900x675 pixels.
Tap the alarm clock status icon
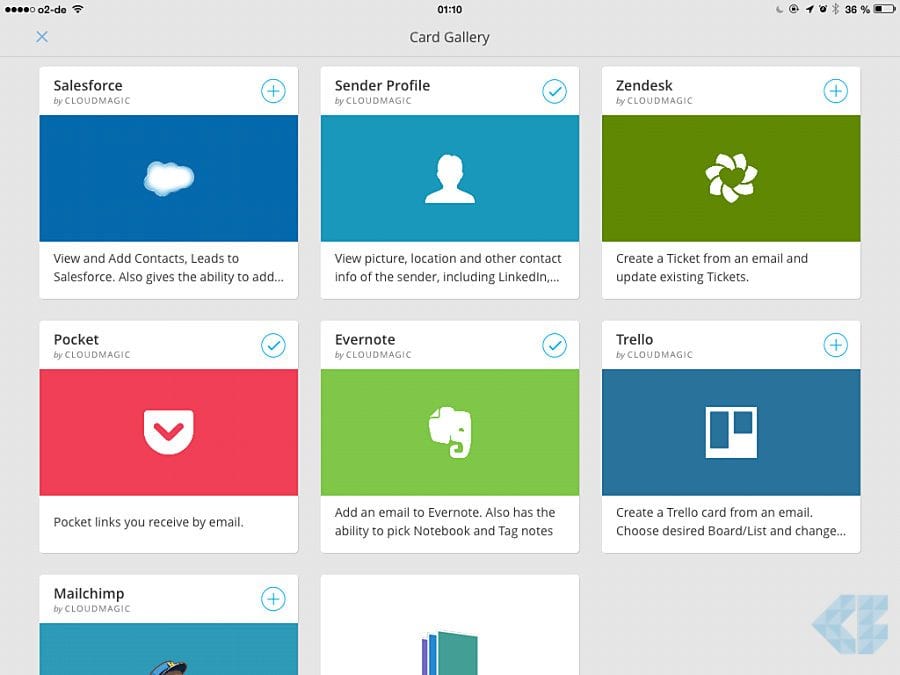(823, 9)
